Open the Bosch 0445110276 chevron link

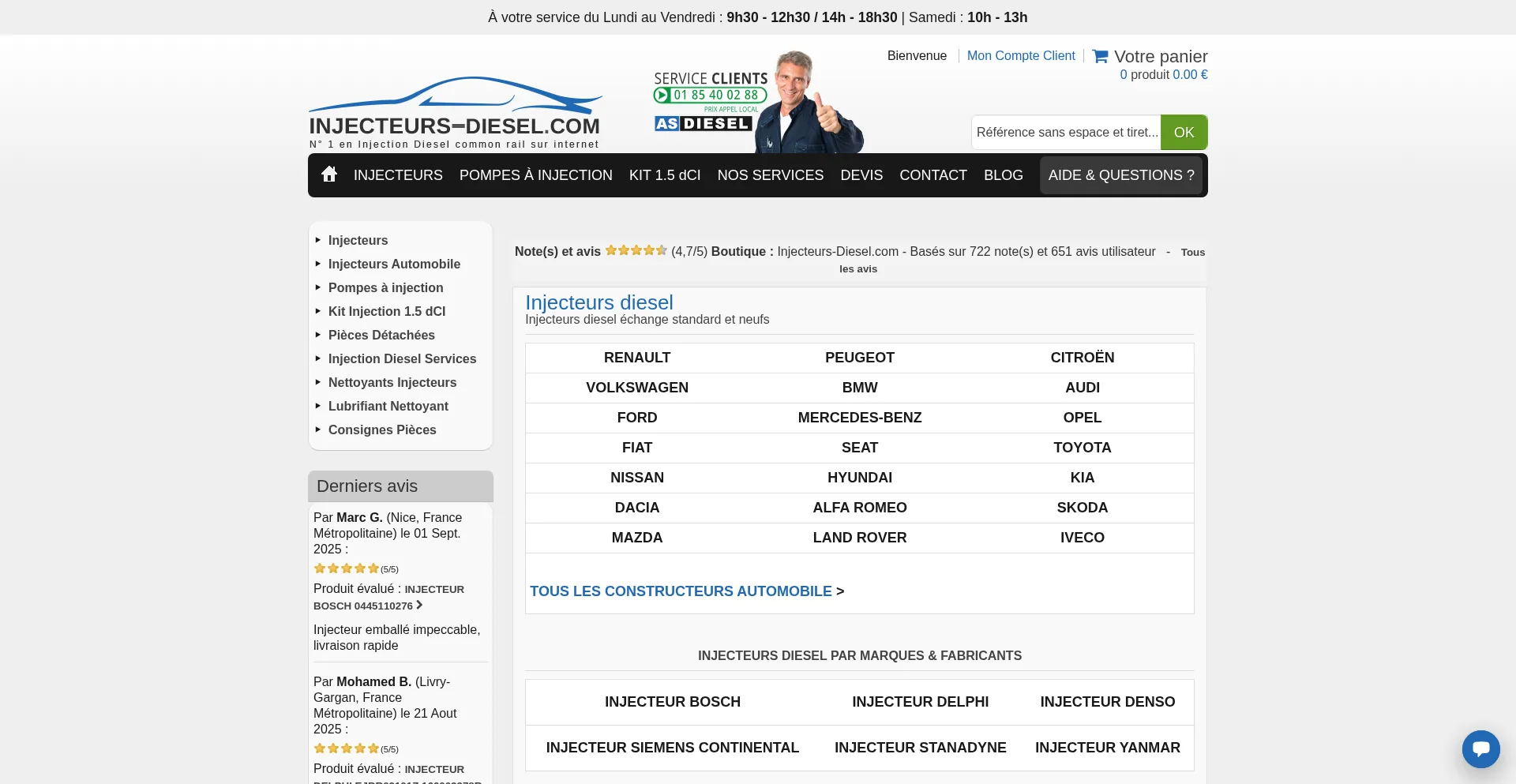(419, 605)
